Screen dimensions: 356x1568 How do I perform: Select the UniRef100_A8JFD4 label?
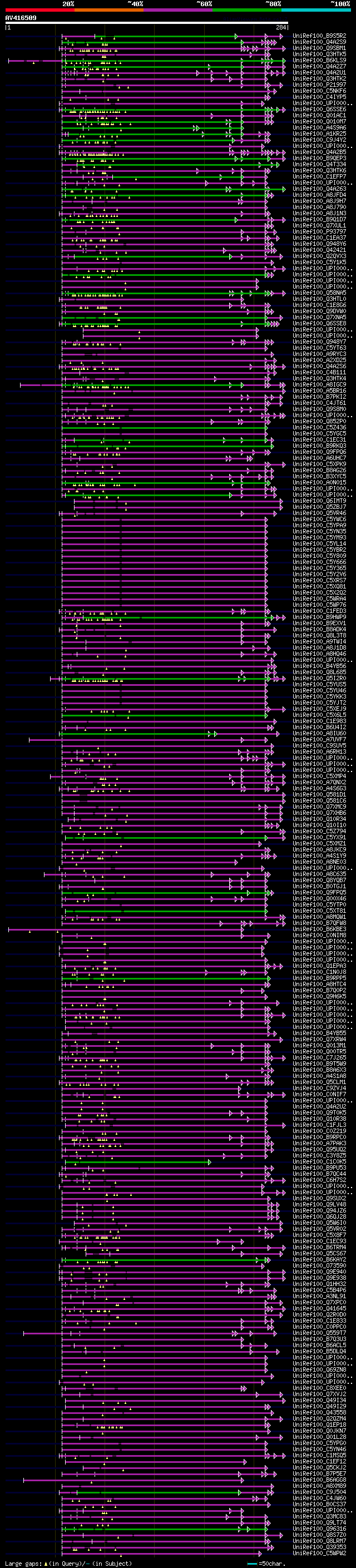point(319,195)
